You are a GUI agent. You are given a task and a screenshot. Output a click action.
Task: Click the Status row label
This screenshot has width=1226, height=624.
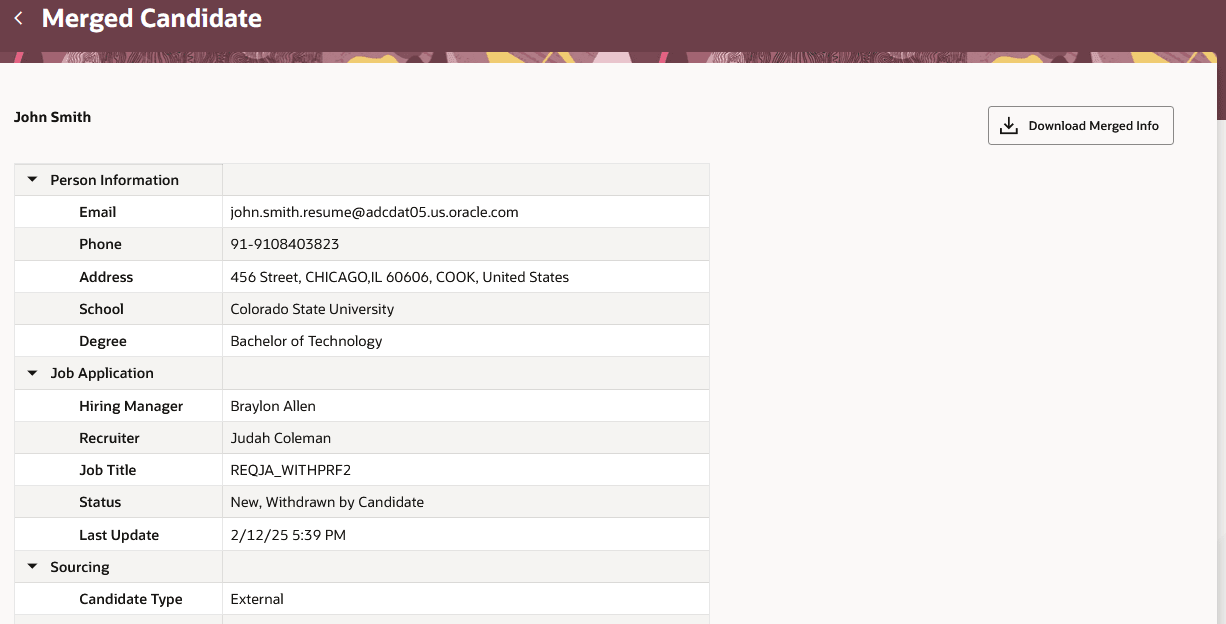[x=100, y=502]
